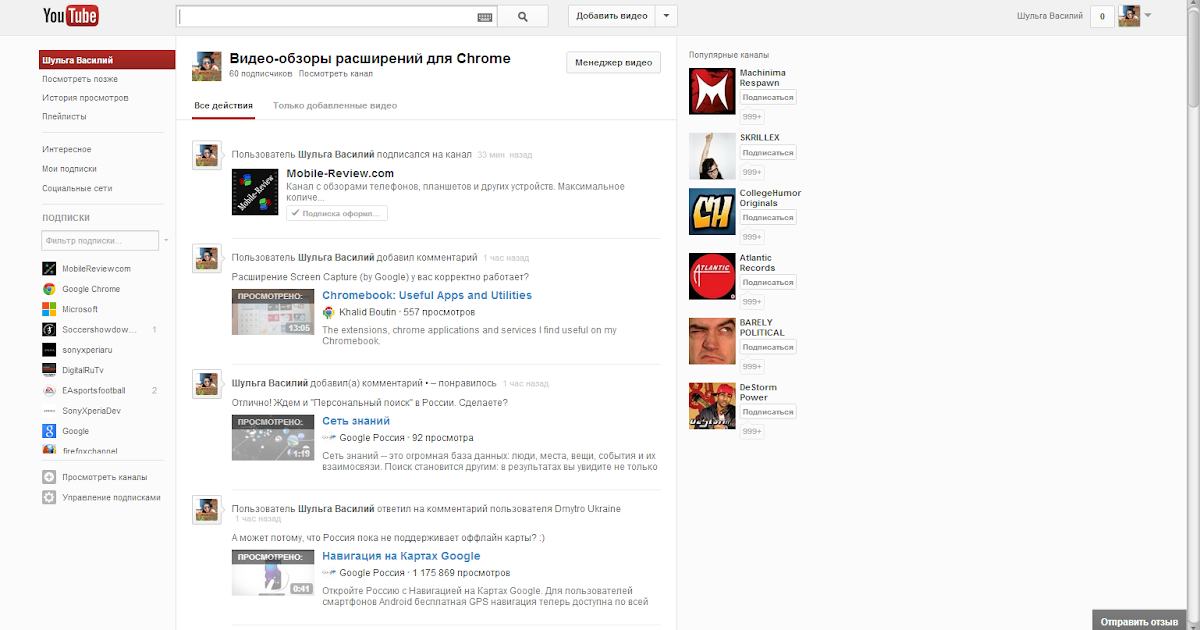Click the Сеть знаний video thumbnail
Screen dimensions: 1200x630
[x=272, y=438]
